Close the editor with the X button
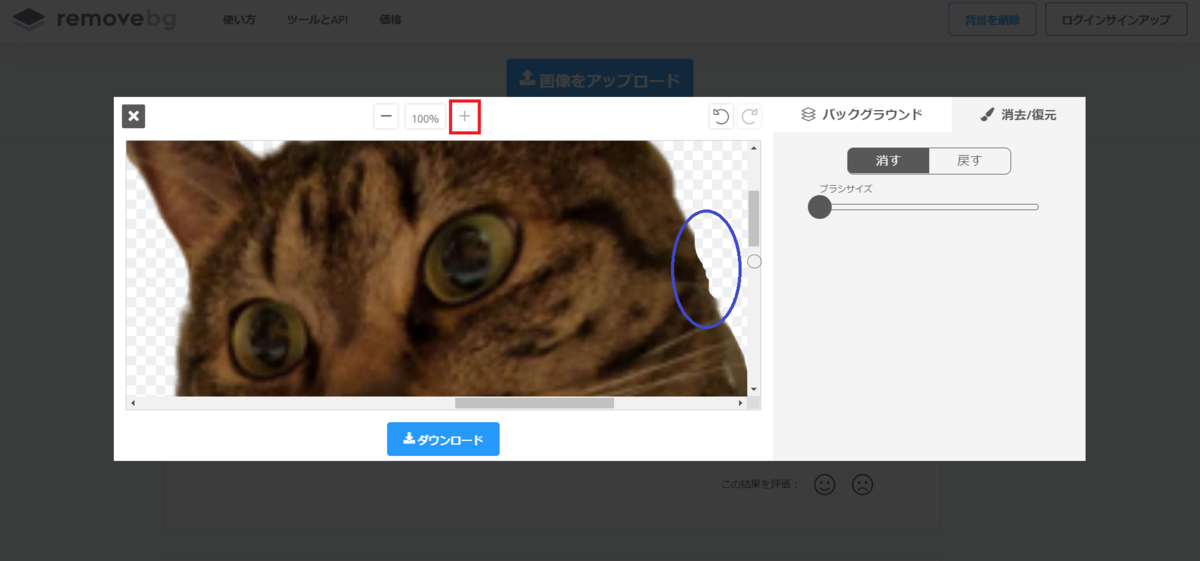 [x=134, y=116]
